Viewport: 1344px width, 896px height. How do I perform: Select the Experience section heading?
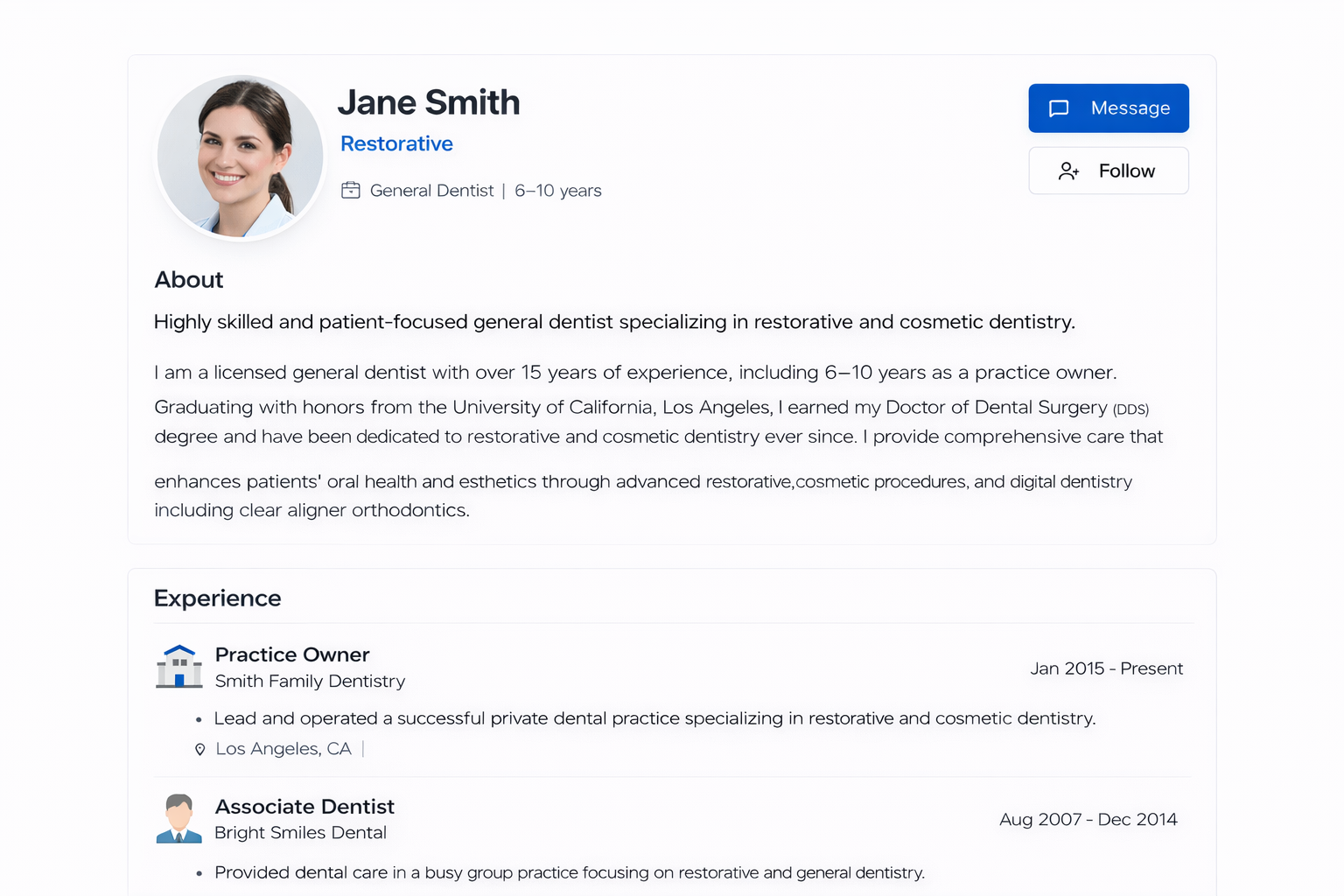click(217, 598)
